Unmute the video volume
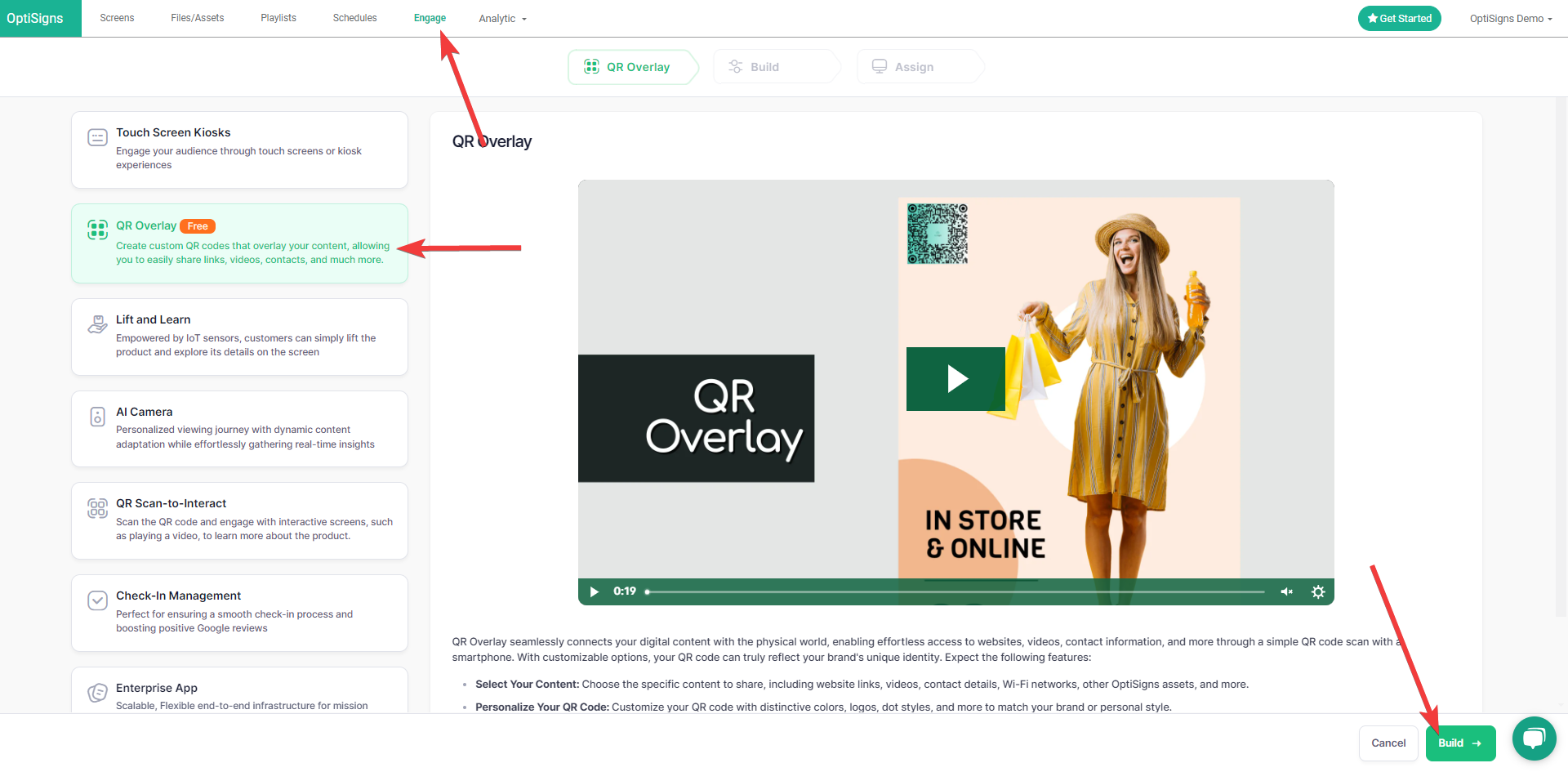 coord(1286,592)
